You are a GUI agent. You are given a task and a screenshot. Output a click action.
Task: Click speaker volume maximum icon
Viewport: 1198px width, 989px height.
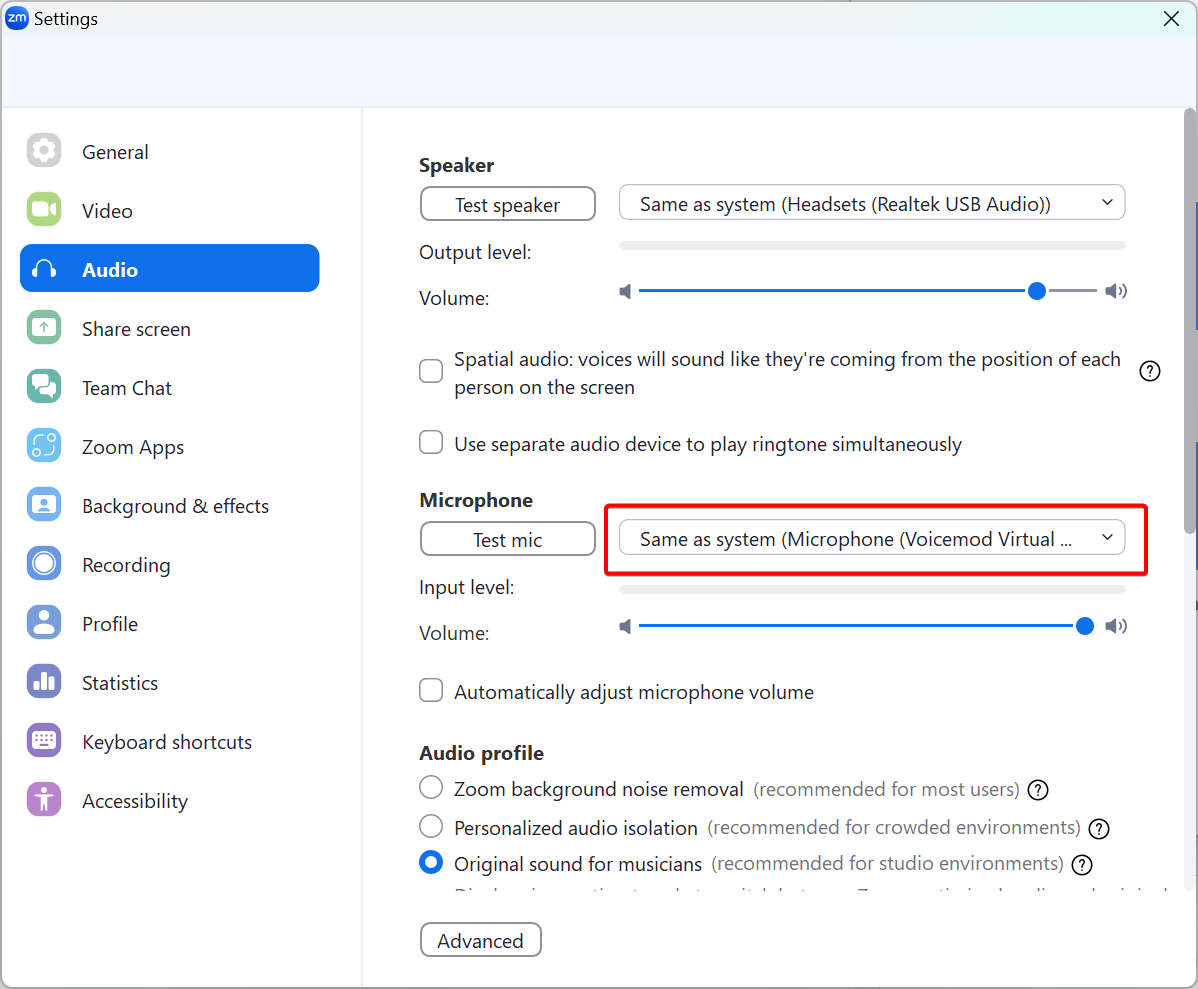[1115, 291]
